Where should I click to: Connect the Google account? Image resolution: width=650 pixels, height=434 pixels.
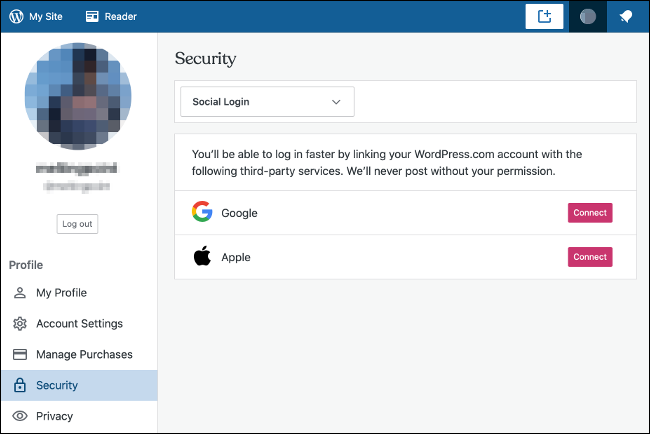(589, 213)
